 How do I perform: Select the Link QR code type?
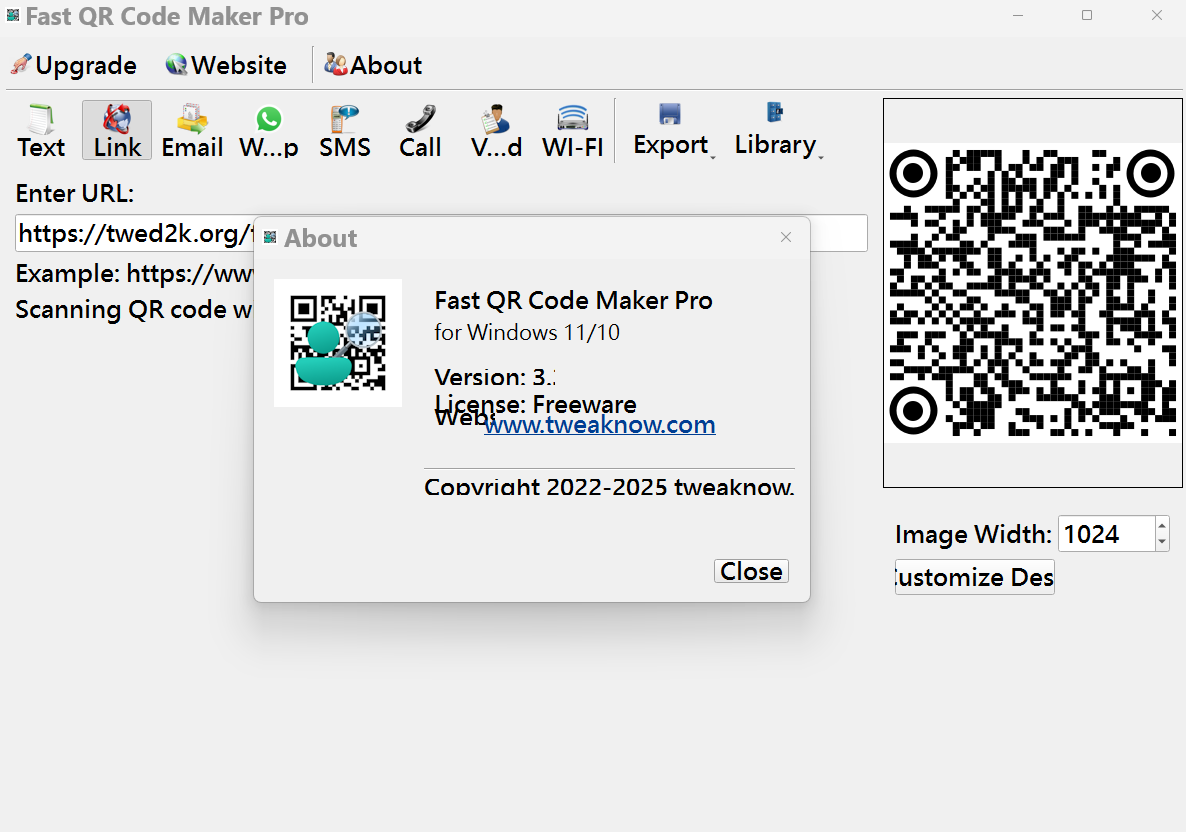117,130
